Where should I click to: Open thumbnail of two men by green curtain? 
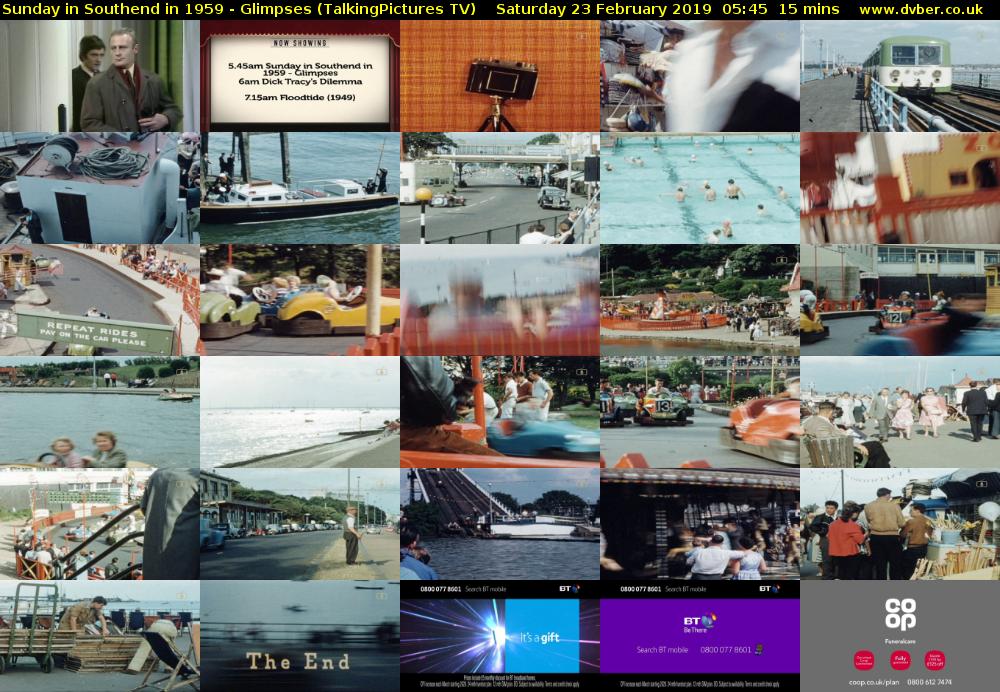tap(99, 76)
